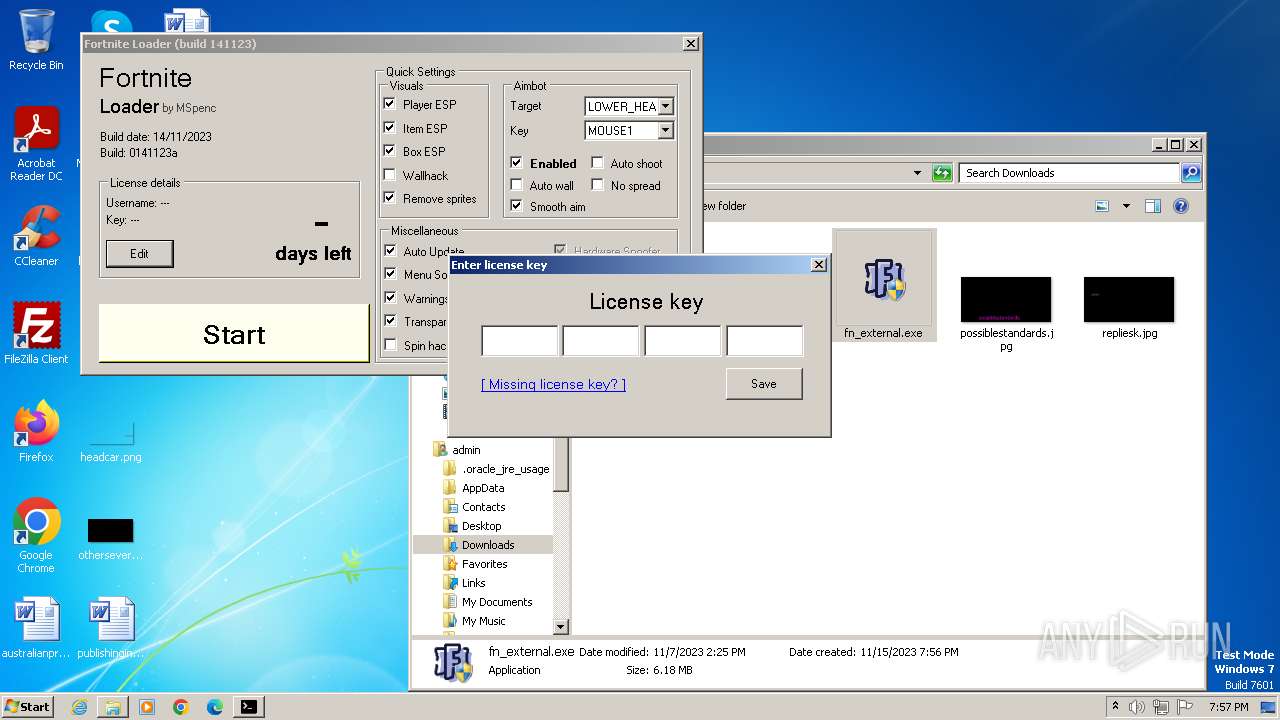Open the aimbot Key dropdown
The height and width of the screenshot is (720, 1280).
(666, 130)
